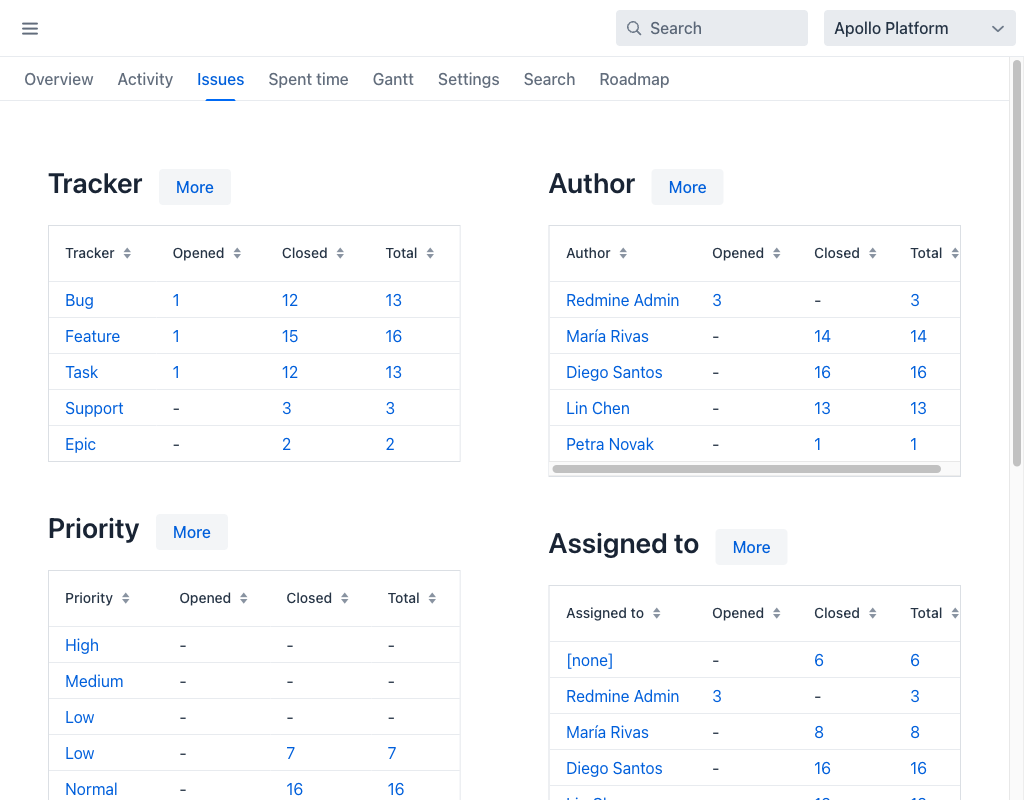Select the Issues tab

tap(220, 79)
